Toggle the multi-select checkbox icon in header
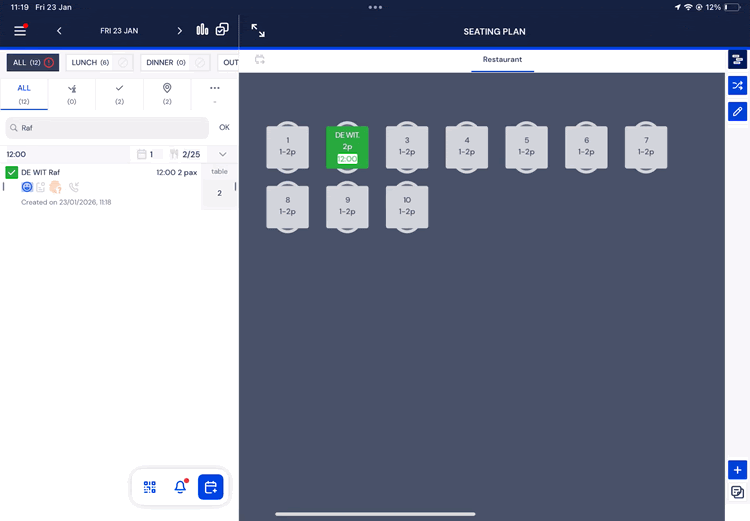Screen dimensions: 750x521 pyautogui.click(x=222, y=30)
